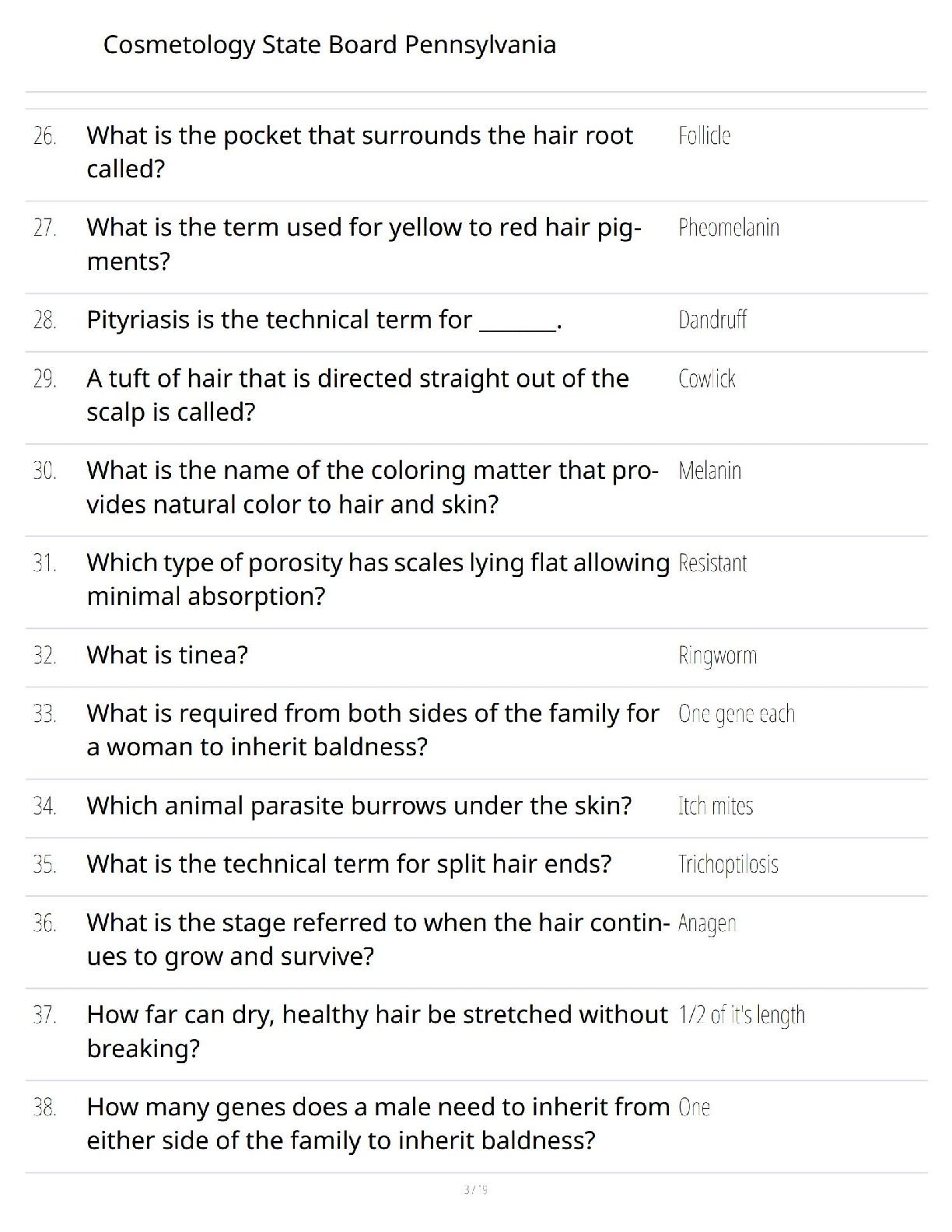Select the animal parasite burrows question

click(359, 806)
